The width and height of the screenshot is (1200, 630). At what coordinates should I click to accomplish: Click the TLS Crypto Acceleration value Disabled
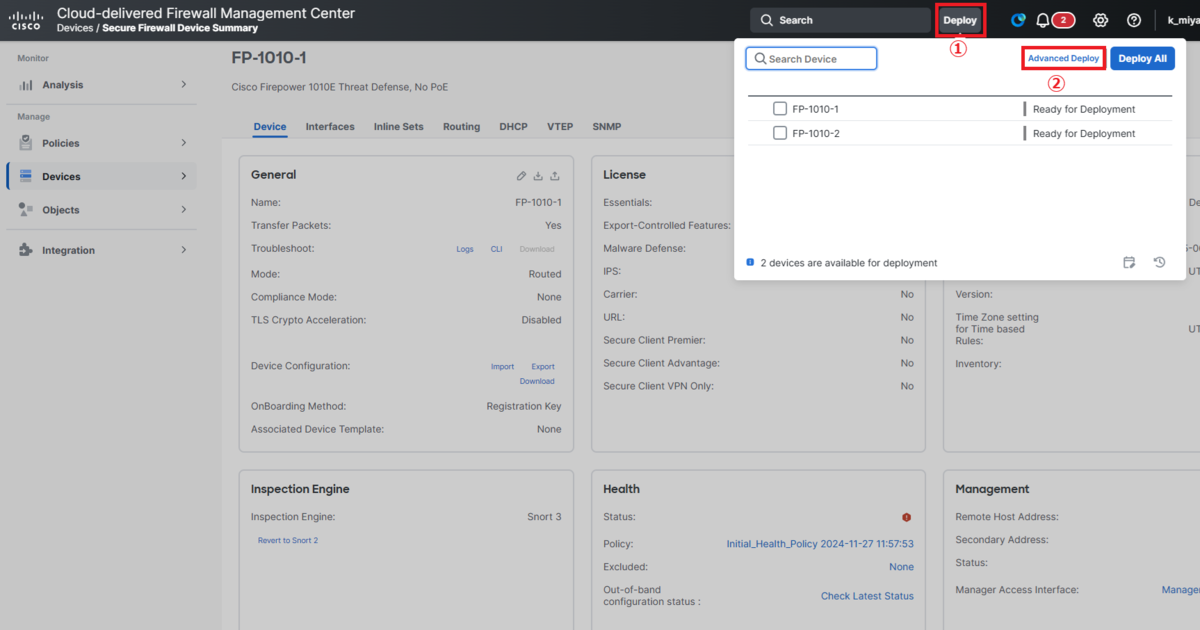click(x=541, y=320)
